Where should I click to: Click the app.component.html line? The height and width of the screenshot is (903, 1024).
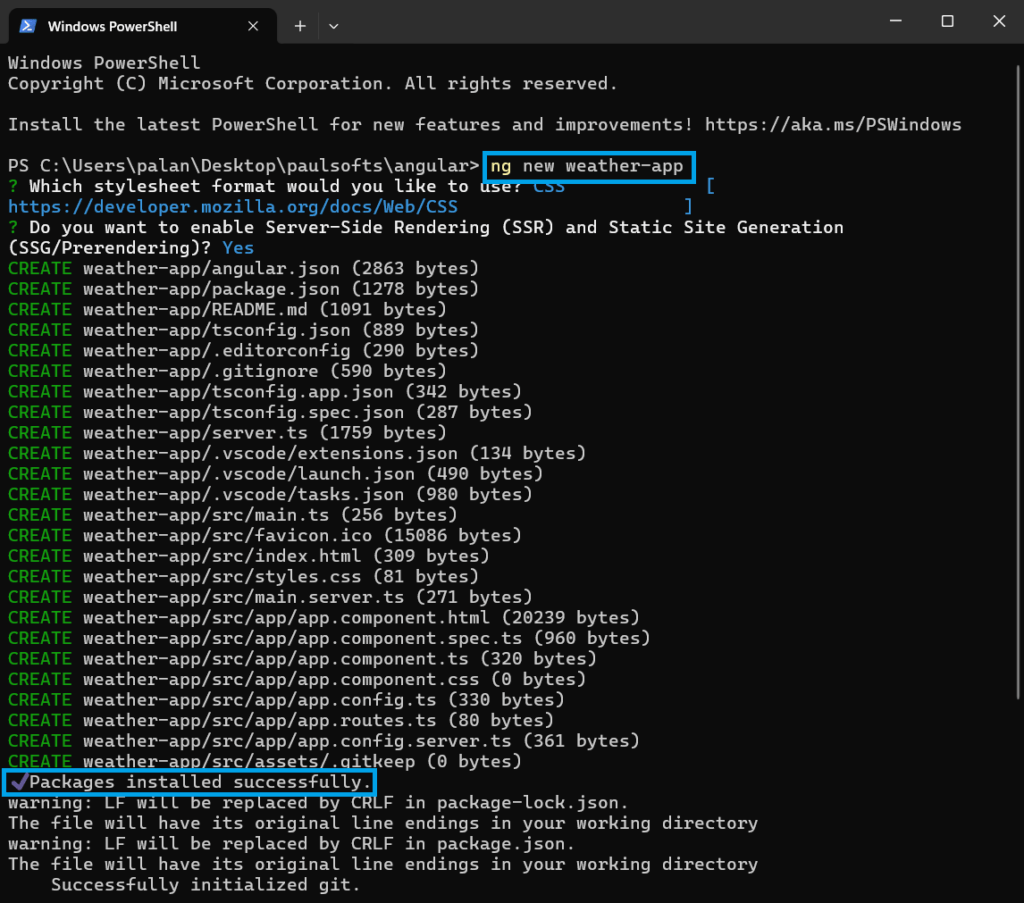tap(323, 618)
